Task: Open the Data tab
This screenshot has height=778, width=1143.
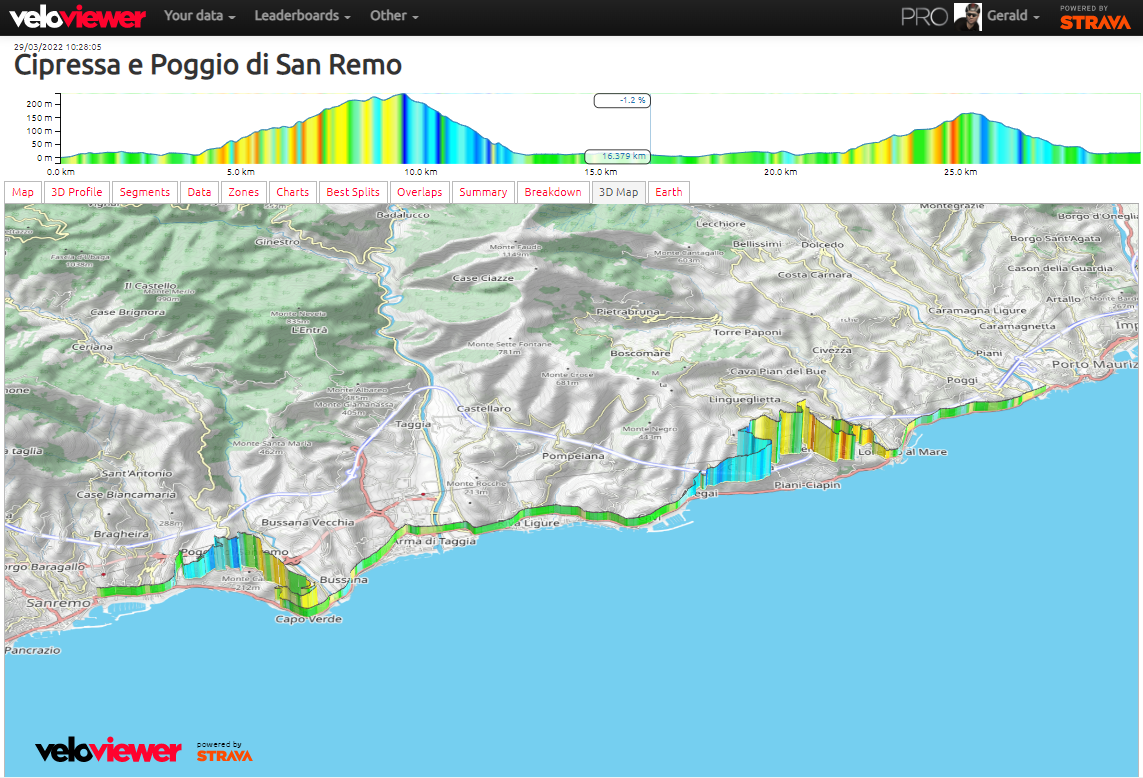Action: point(199,192)
